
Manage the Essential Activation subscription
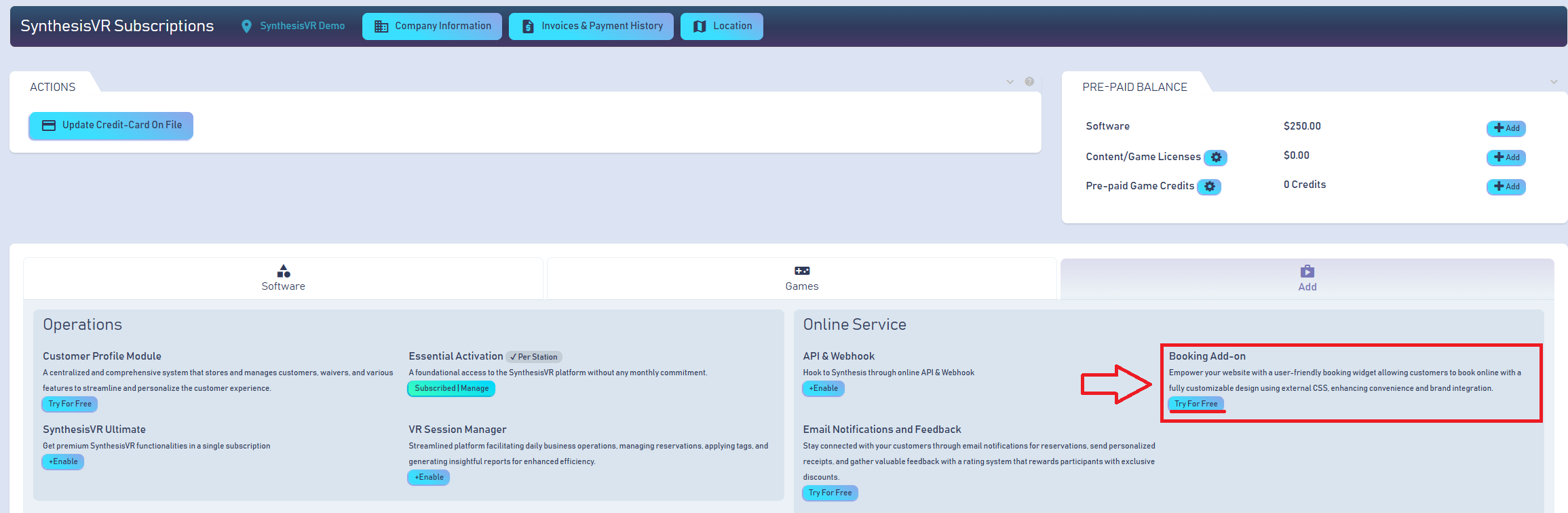[451, 389]
